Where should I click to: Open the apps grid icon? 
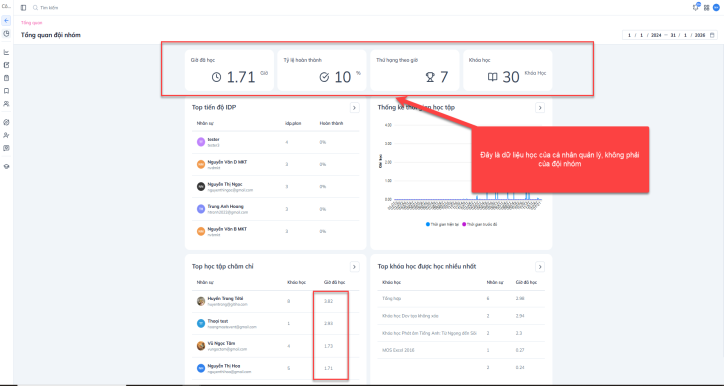(706, 8)
